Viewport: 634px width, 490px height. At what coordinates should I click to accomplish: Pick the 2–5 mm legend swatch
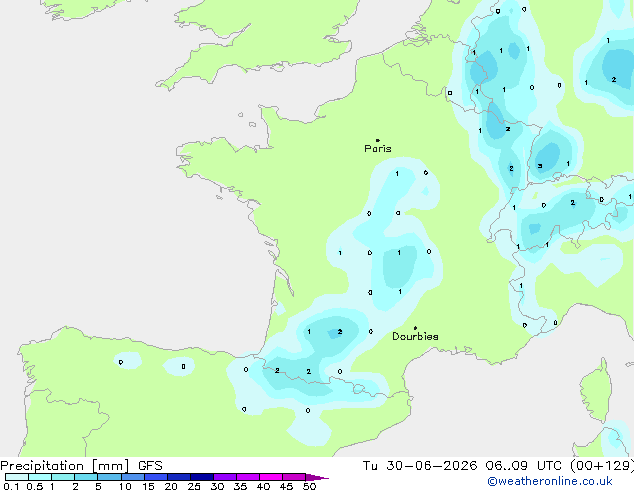[x=87, y=477]
